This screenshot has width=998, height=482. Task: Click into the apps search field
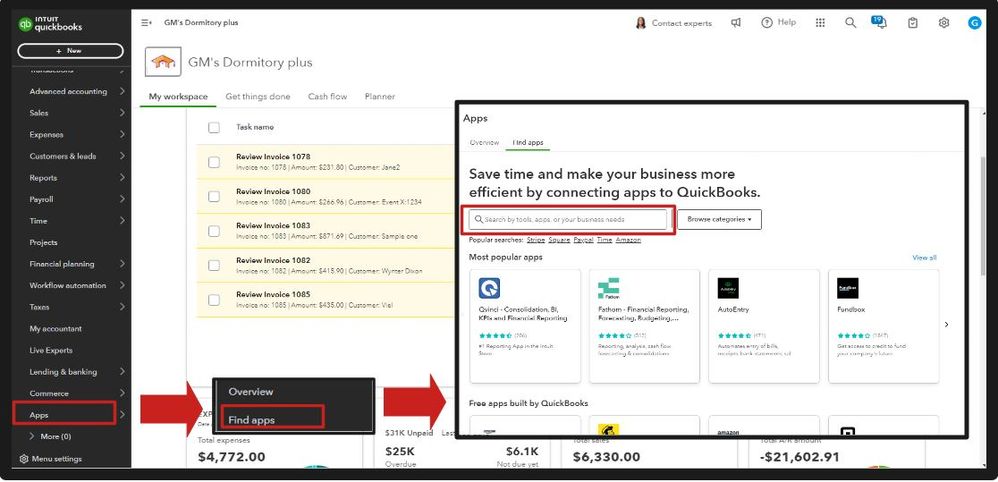[x=568, y=219]
